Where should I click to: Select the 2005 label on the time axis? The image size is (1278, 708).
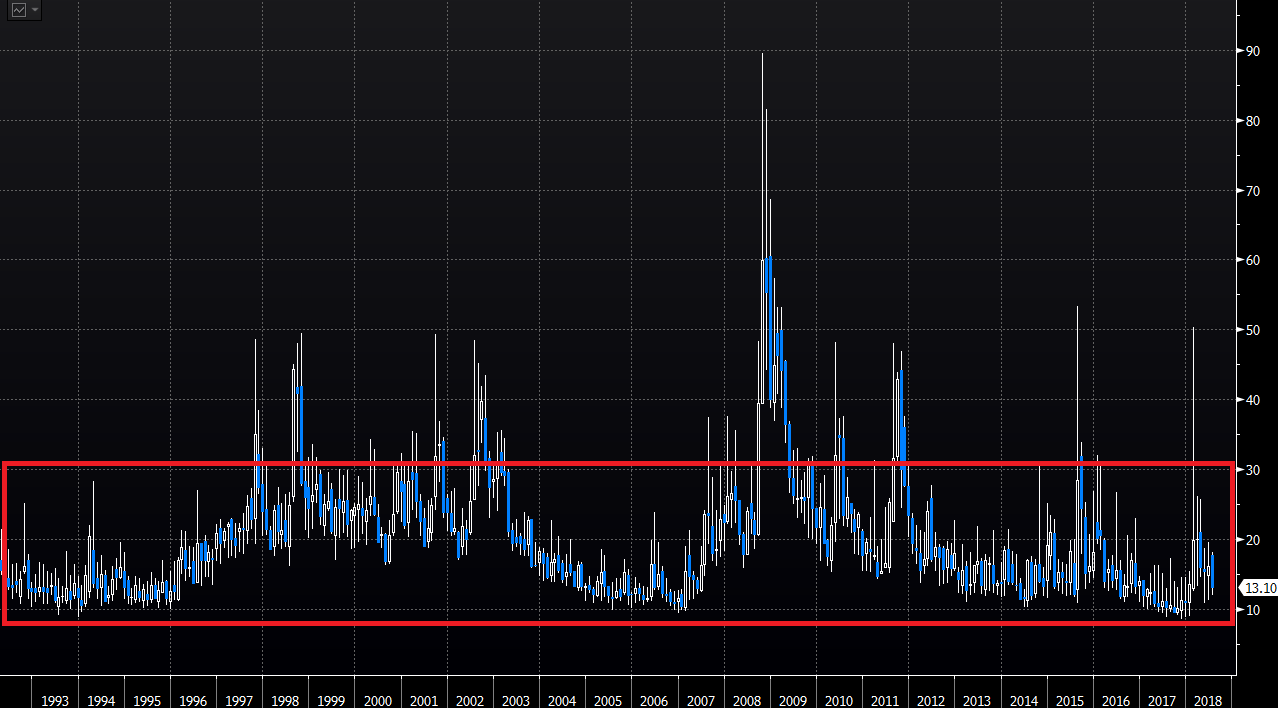(x=608, y=702)
